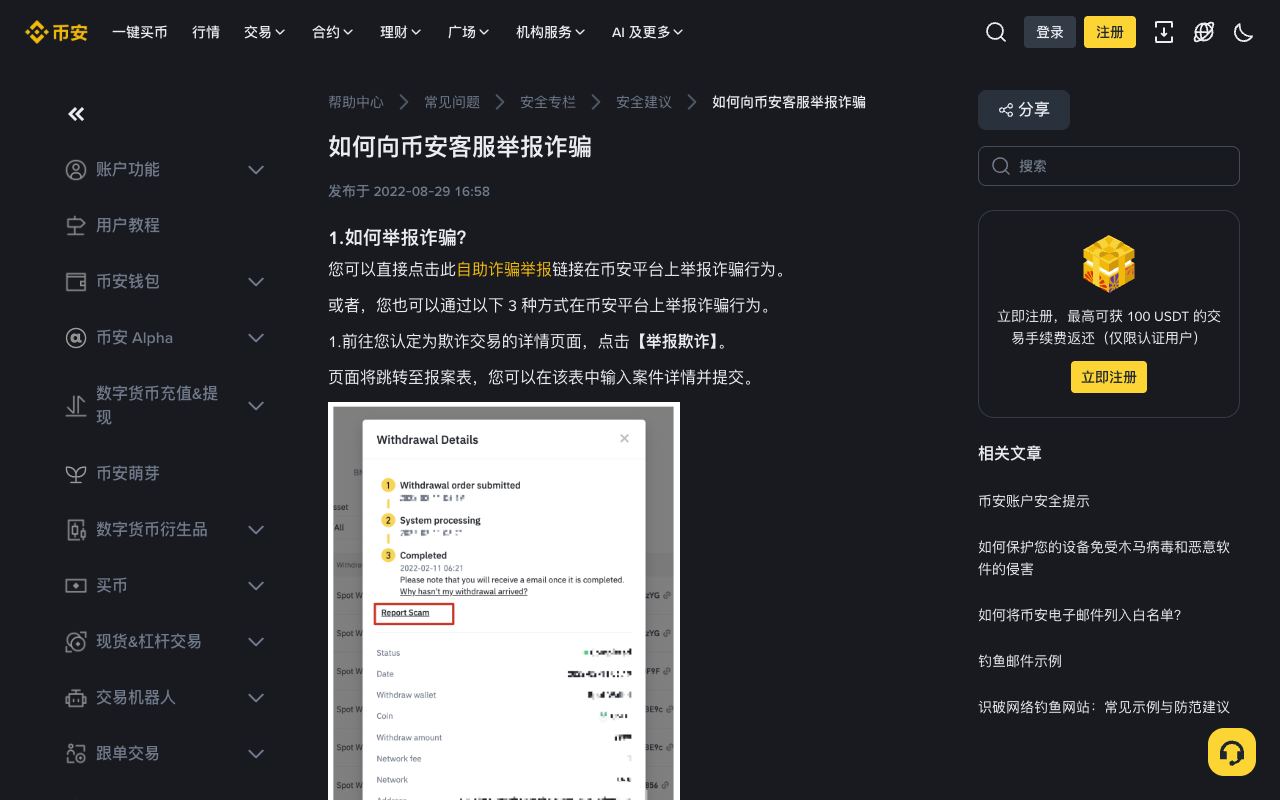The image size is (1280, 800).
Task: Click the 账户功能 user icon
Action: 76,170
